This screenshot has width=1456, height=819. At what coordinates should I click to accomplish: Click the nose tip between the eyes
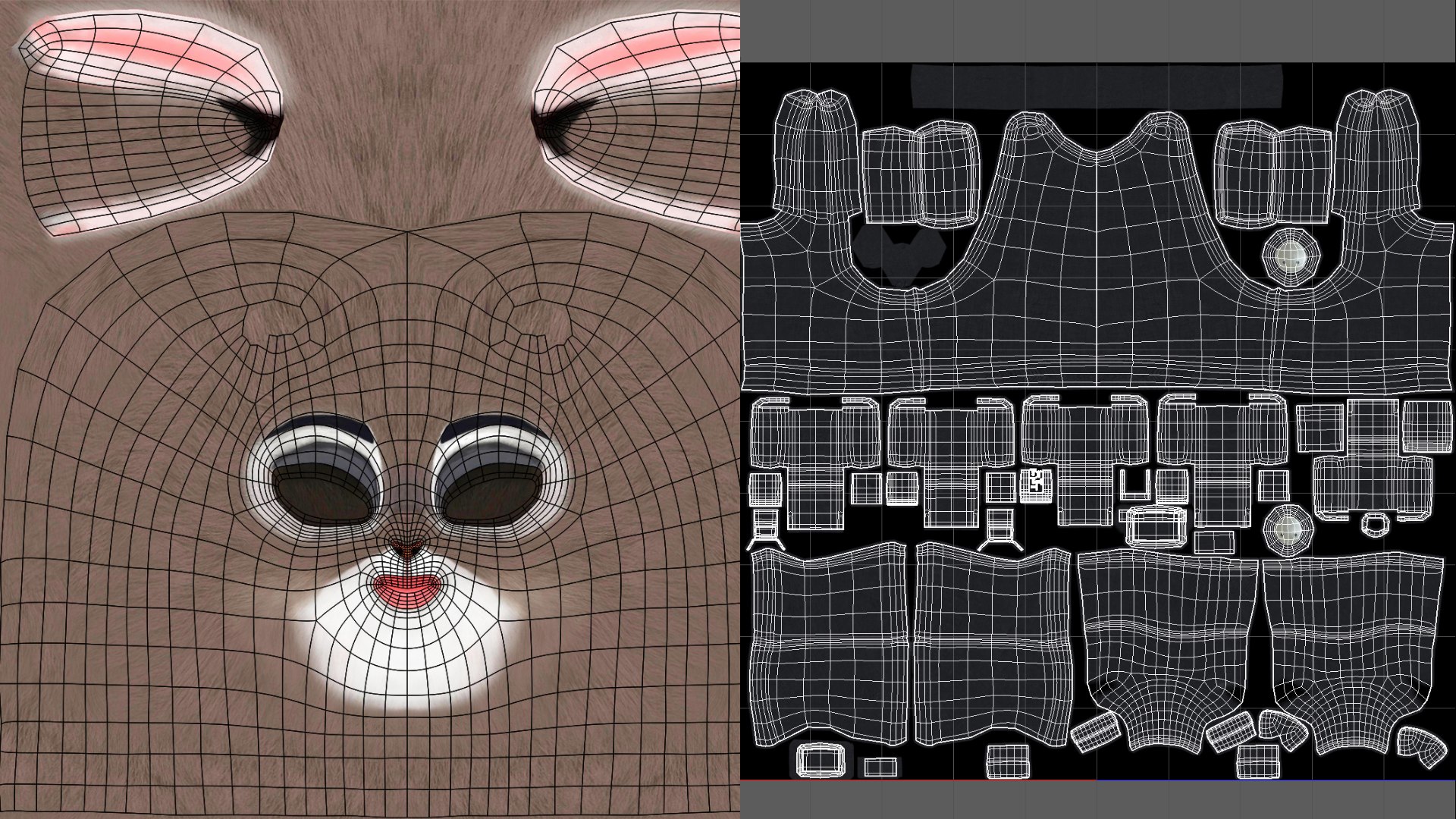tap(409, 547)
